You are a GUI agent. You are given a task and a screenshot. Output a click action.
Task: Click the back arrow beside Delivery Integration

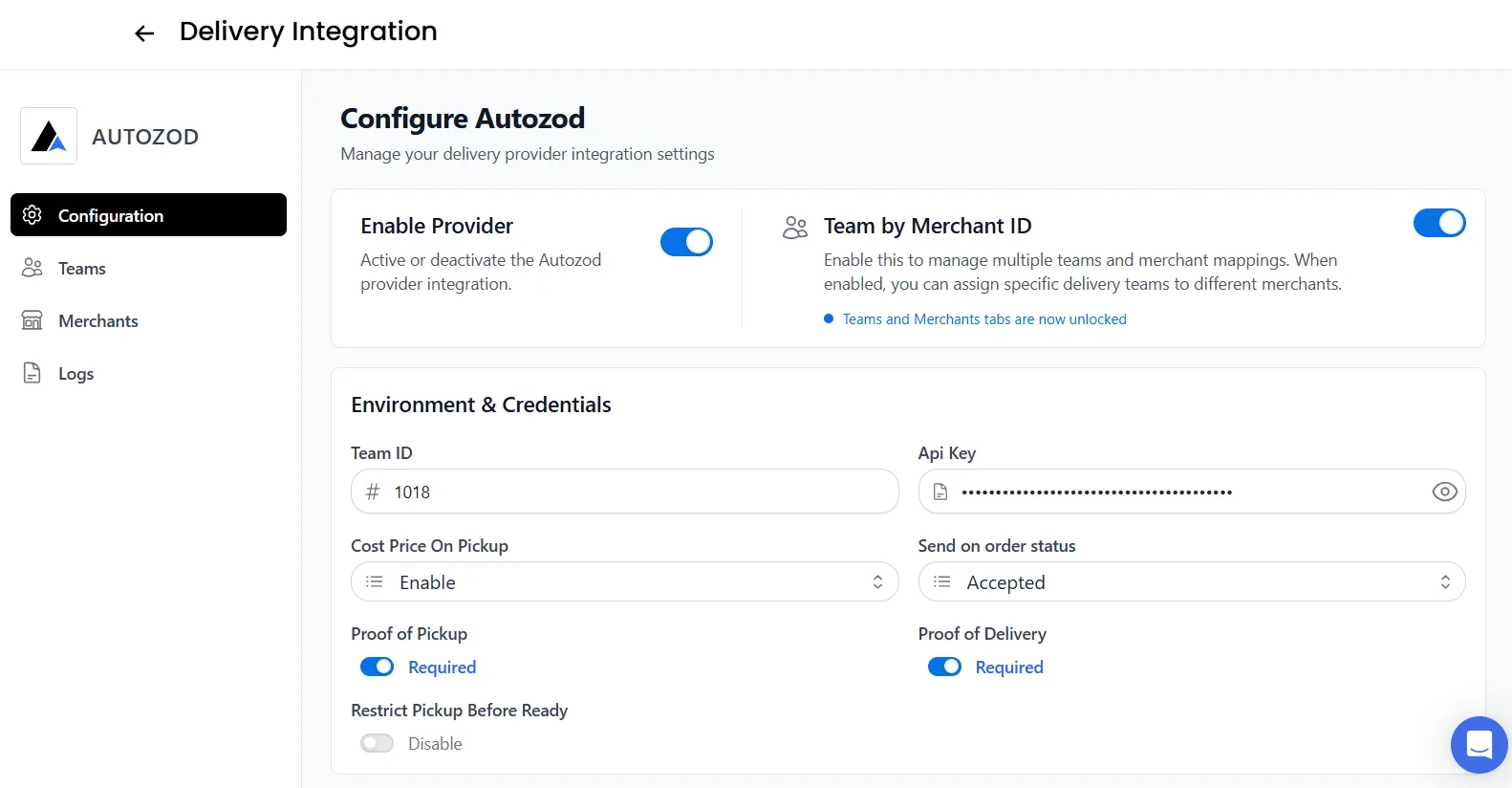pos(144,33)
